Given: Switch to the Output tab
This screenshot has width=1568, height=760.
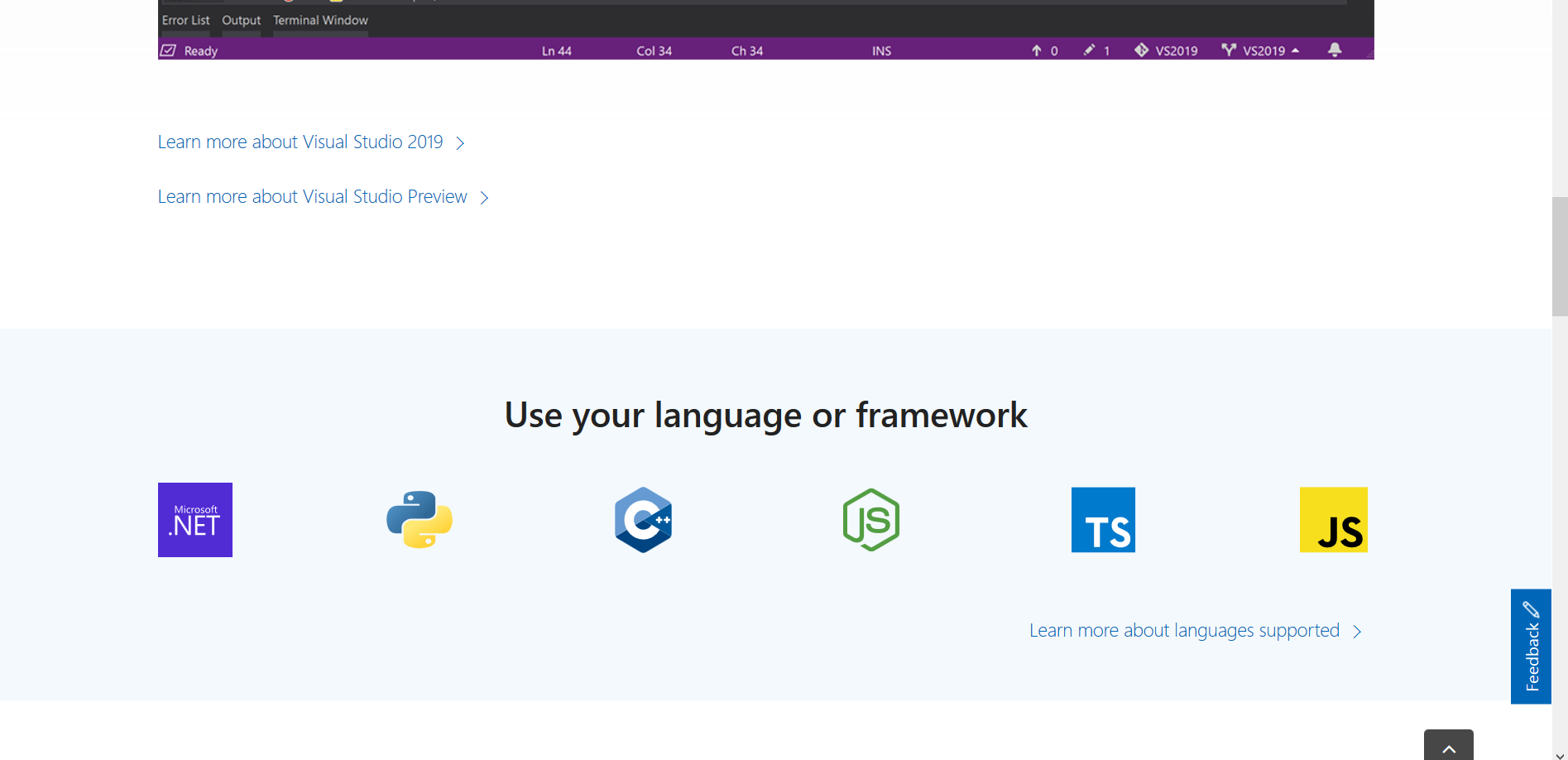Looking at the screenshot, I should (x=241, y=20).
